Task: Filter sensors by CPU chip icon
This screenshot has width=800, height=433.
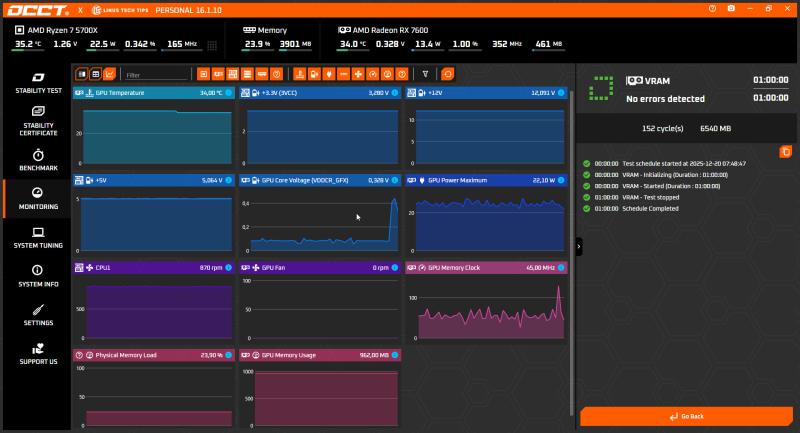Action: point(204,74)
